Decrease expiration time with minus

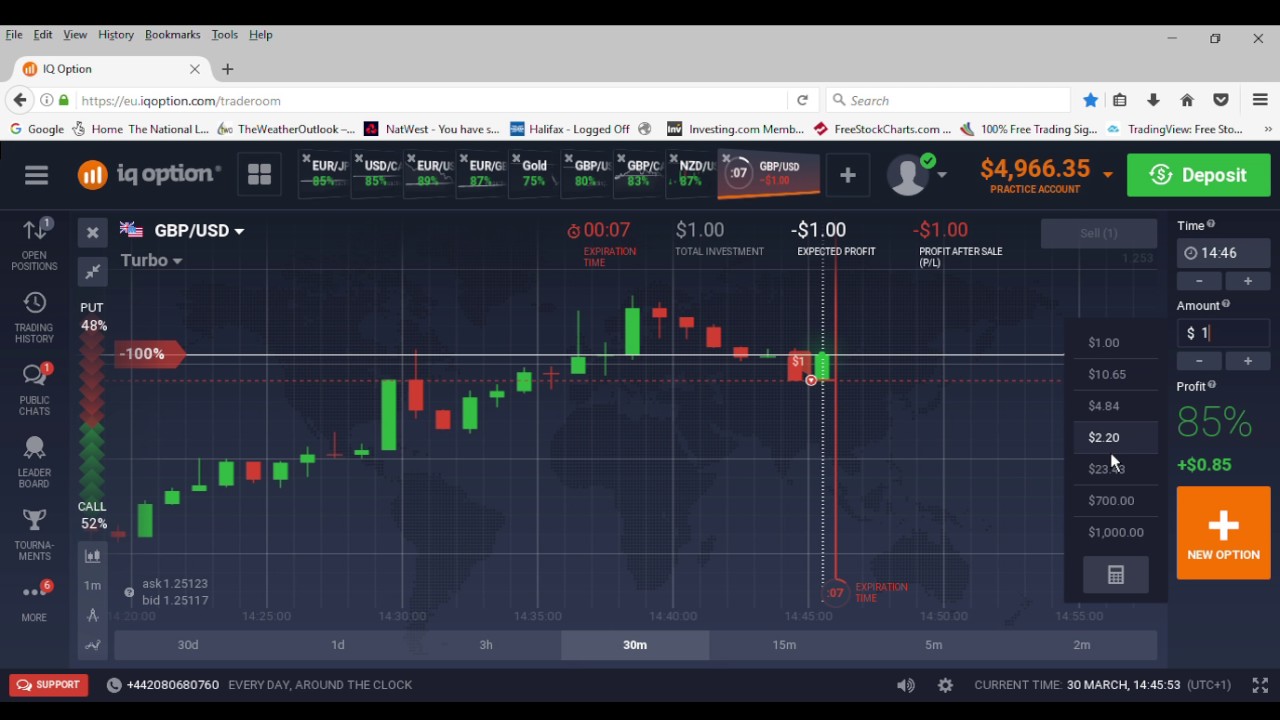tap(1199, 282)
